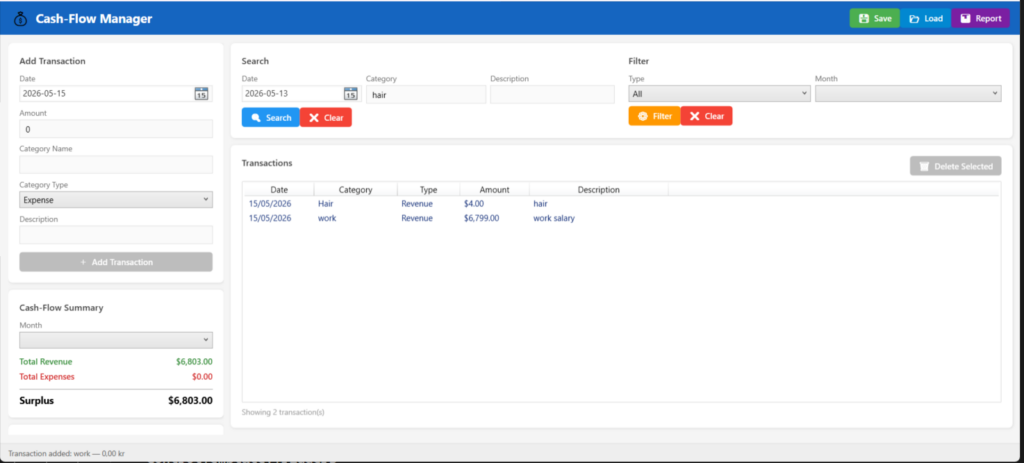The height and width of the screenshot is (463, 1024).
Task: Run the Search button
Action: (270, 118)
